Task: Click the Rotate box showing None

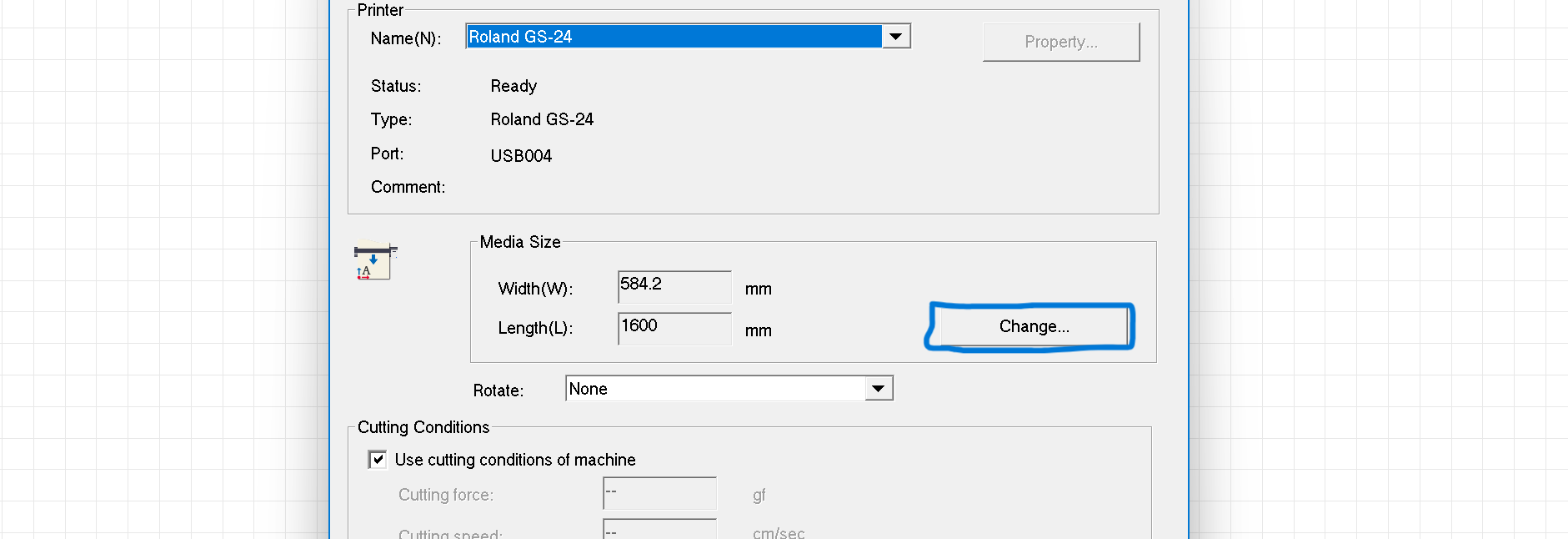Action: [715, 389]
